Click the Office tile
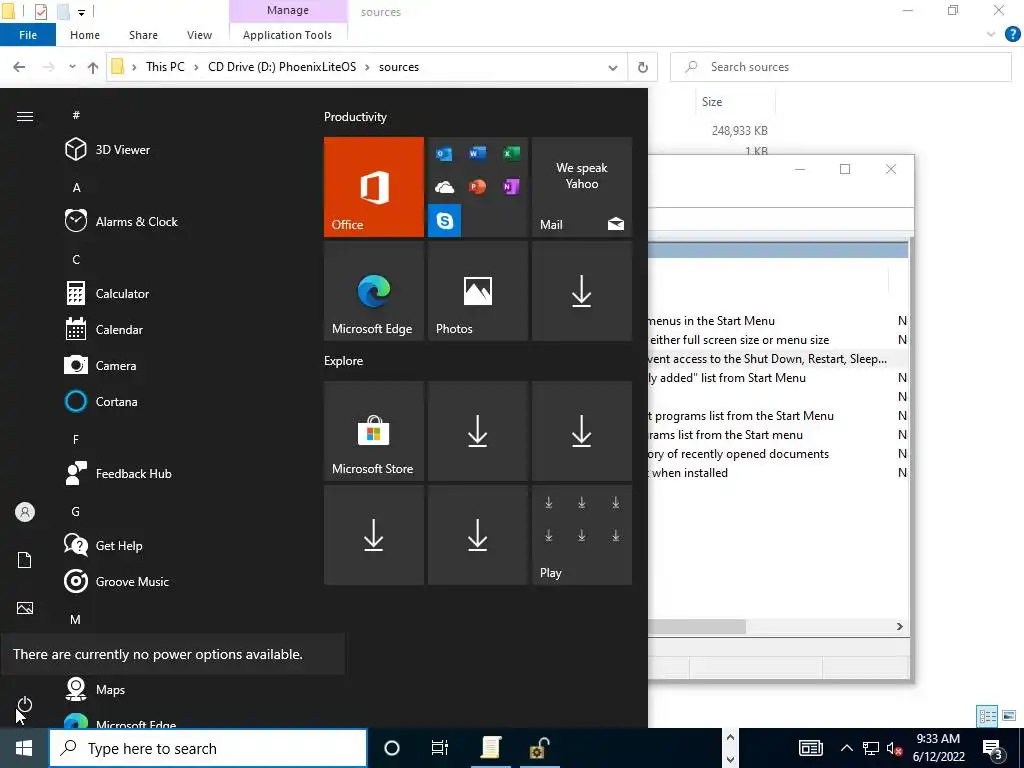Screen dimensions: 1024x768 pos(374,187)
